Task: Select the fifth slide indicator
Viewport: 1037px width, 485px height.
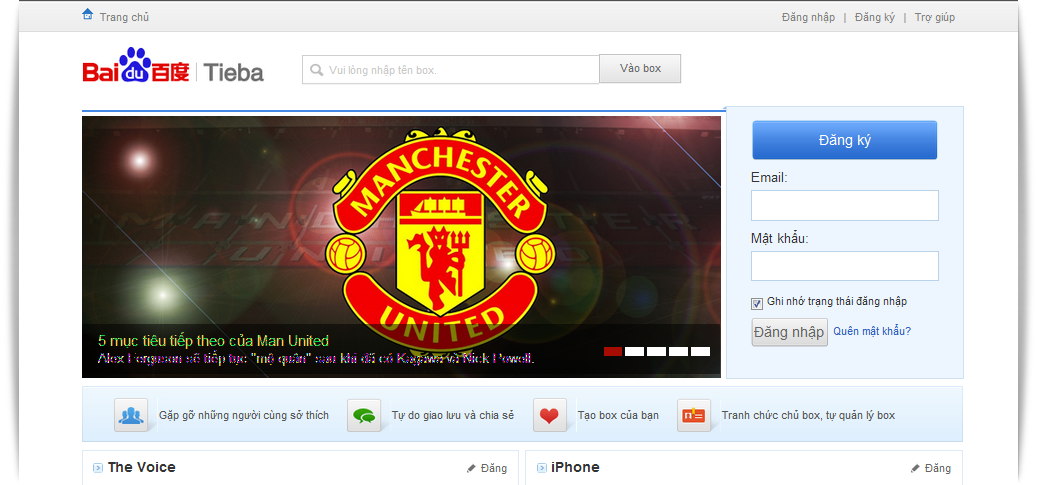Action: (x=700, y=351)
